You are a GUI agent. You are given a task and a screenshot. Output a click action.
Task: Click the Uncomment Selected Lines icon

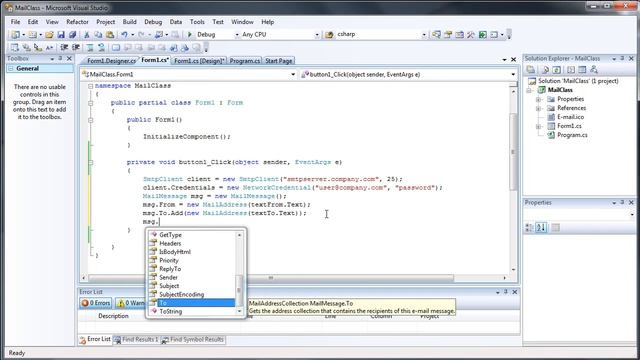pyautogui.click(x=101, y=48)
